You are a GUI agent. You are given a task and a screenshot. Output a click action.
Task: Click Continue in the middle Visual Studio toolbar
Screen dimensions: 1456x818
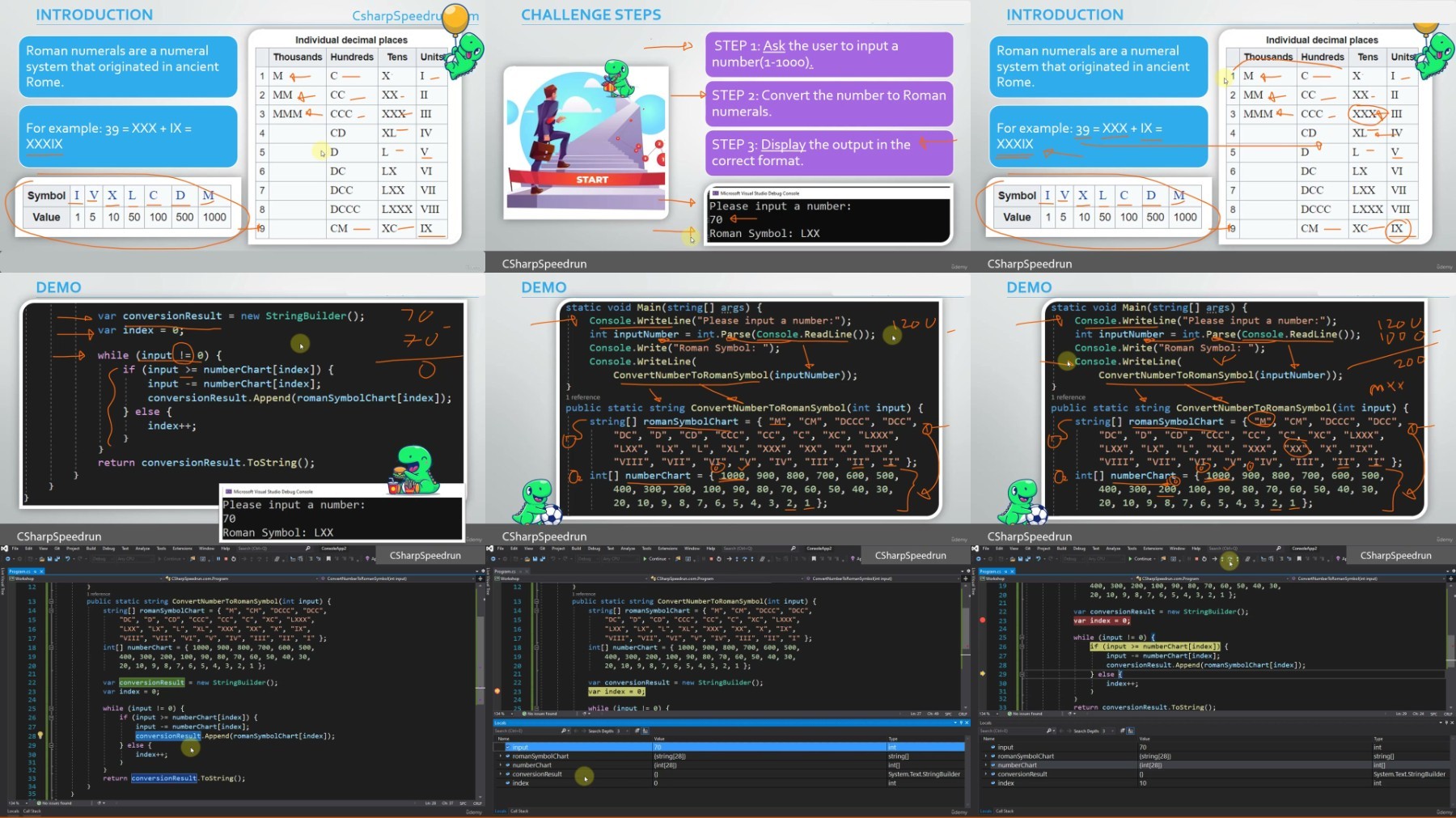pos(656,558)
